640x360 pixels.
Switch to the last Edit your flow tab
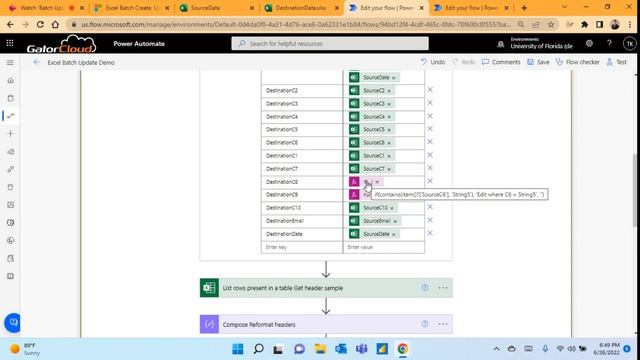click(x=471, y=8)
